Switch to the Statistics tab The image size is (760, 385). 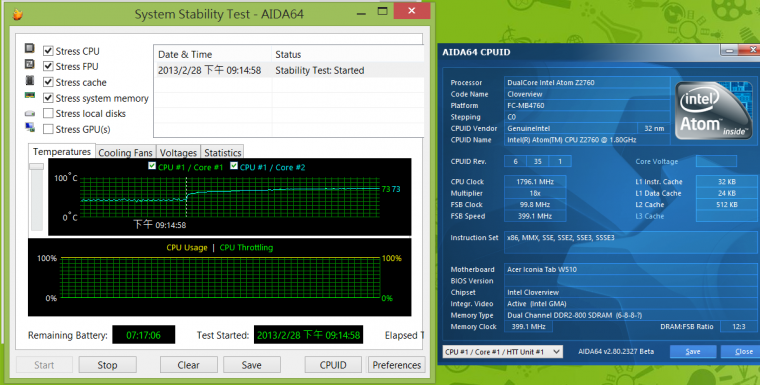[222, 153]
